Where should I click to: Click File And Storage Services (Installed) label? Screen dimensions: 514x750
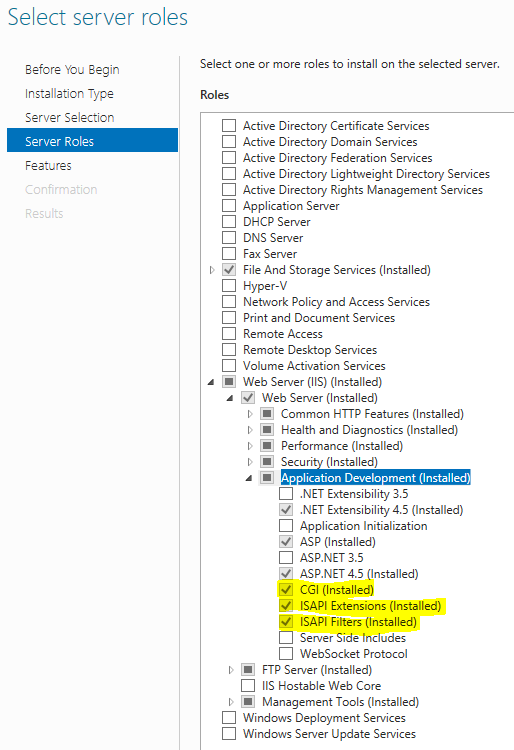[x=337, y=270]
